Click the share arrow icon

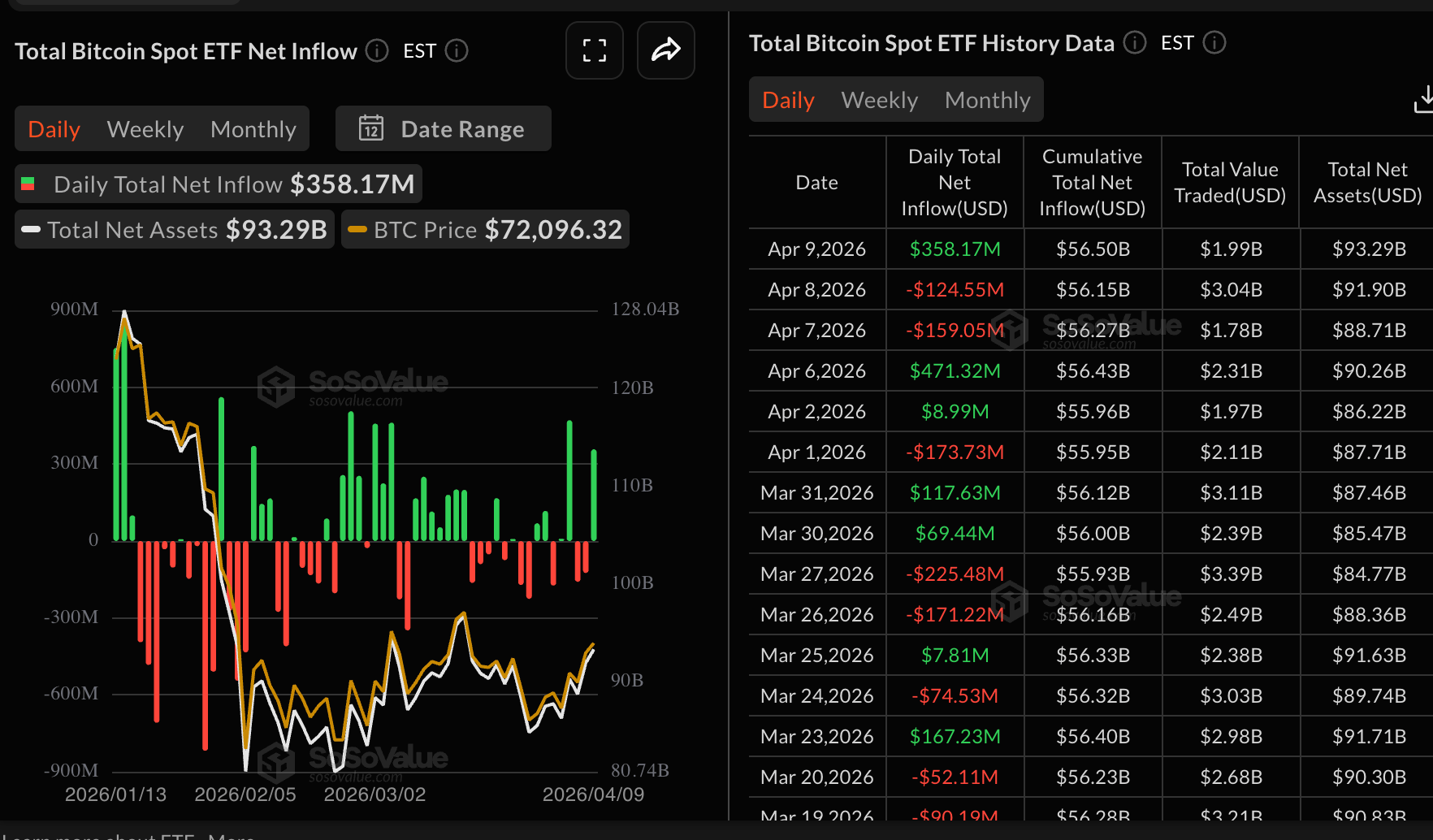[665, 50]
